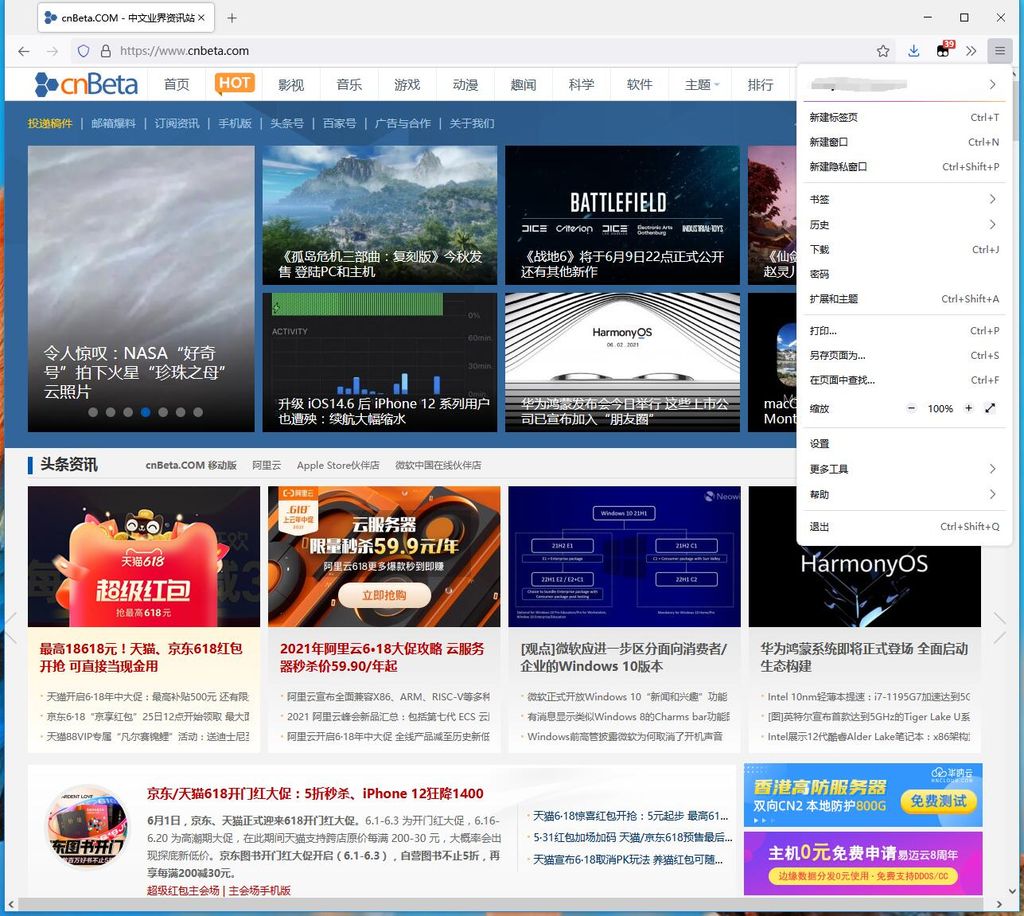The image size is (1024, 916).
Task: Click the bookmark star icon in address bar
Action: [883, 51]
